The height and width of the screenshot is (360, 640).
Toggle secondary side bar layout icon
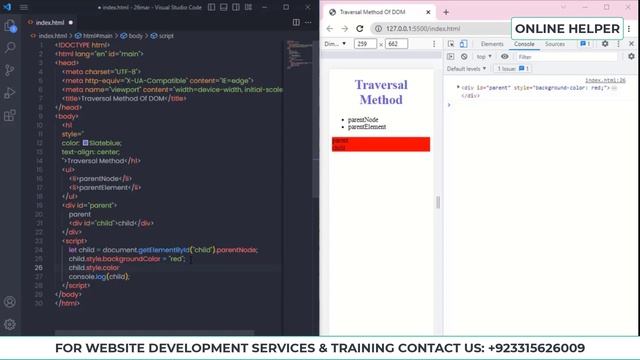click(236, 7)
